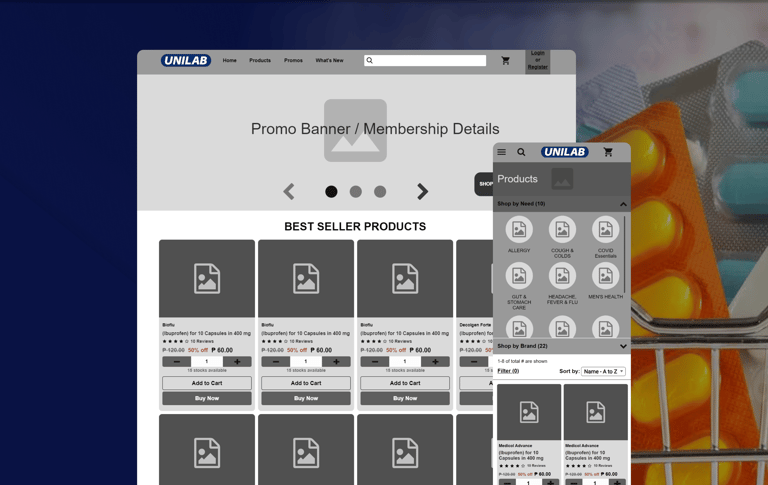
Task: Open Promos in the navigation bar
Action: (x=293, y=60)
